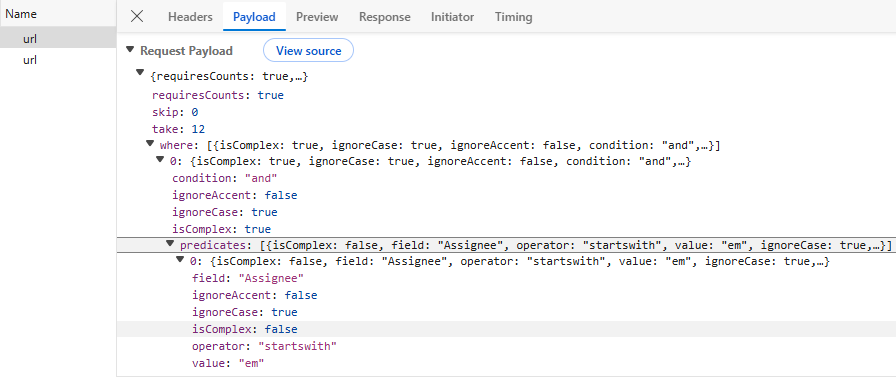Select the ignoreCase: true line under field
The width and height of the screenshot is (896, 377).
point(245,312)
